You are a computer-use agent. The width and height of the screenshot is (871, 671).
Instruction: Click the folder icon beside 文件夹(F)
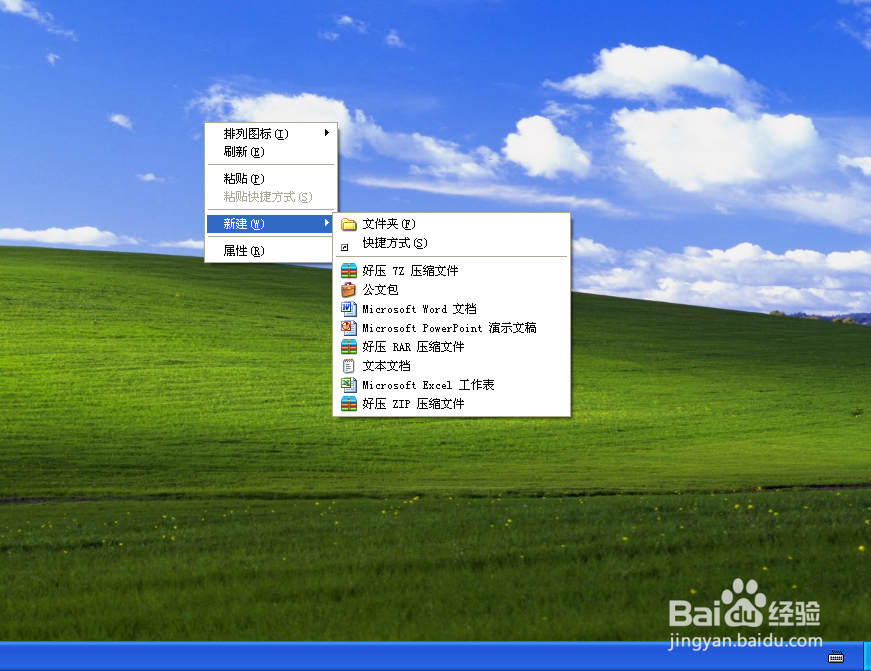[x=349, y=224]
